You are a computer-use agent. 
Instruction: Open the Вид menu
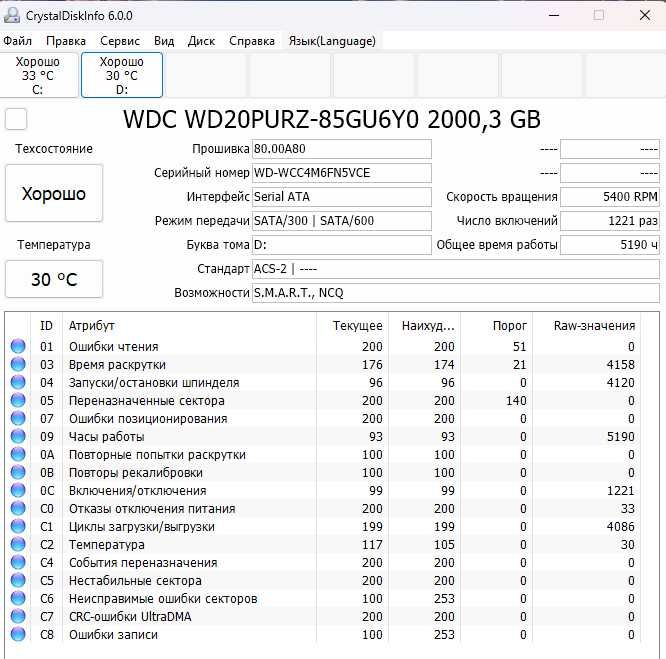(x=164, y=41)
